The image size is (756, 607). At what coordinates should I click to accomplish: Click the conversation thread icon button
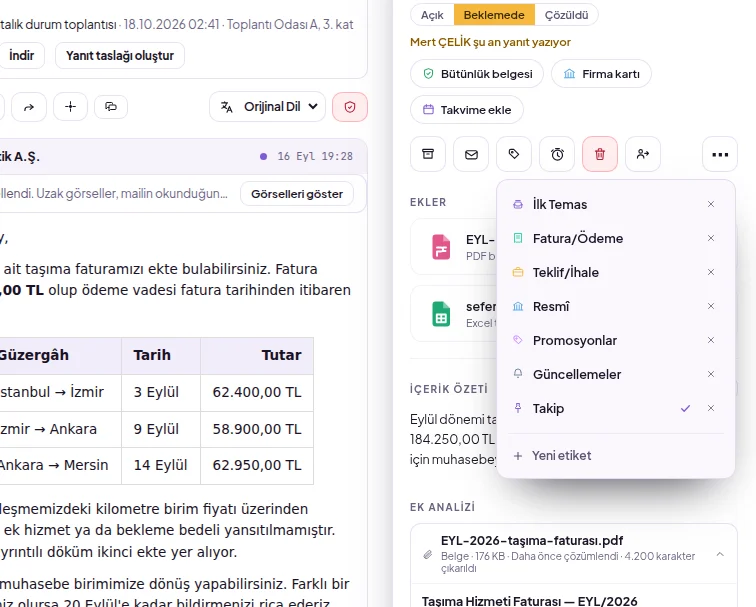[111, 107]
